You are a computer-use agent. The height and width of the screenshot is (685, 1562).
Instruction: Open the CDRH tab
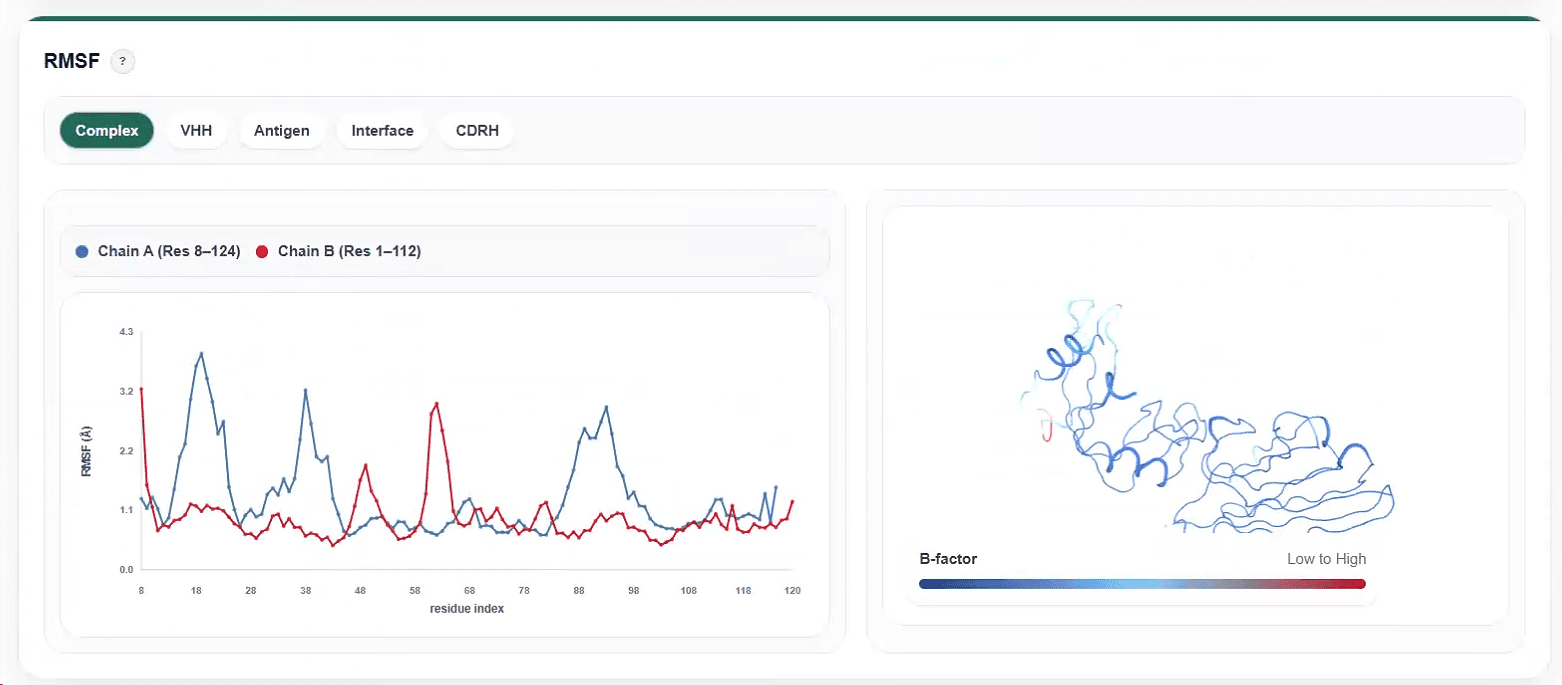(477, 131)
